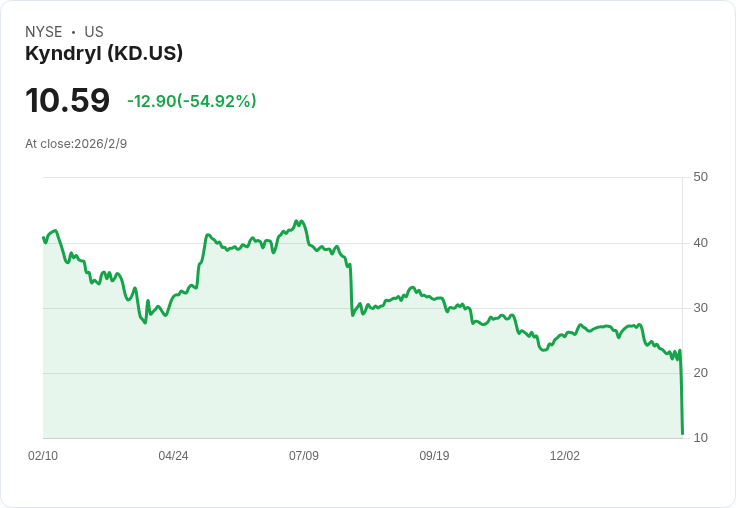Select the 12/02 date axis label

tap(565, 456)
